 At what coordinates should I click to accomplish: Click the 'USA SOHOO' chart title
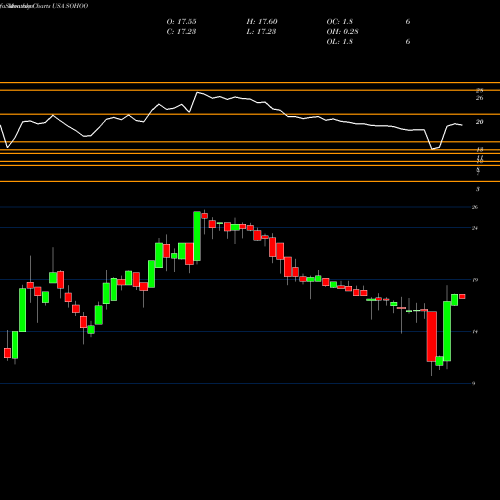click(x=70, y=6)
